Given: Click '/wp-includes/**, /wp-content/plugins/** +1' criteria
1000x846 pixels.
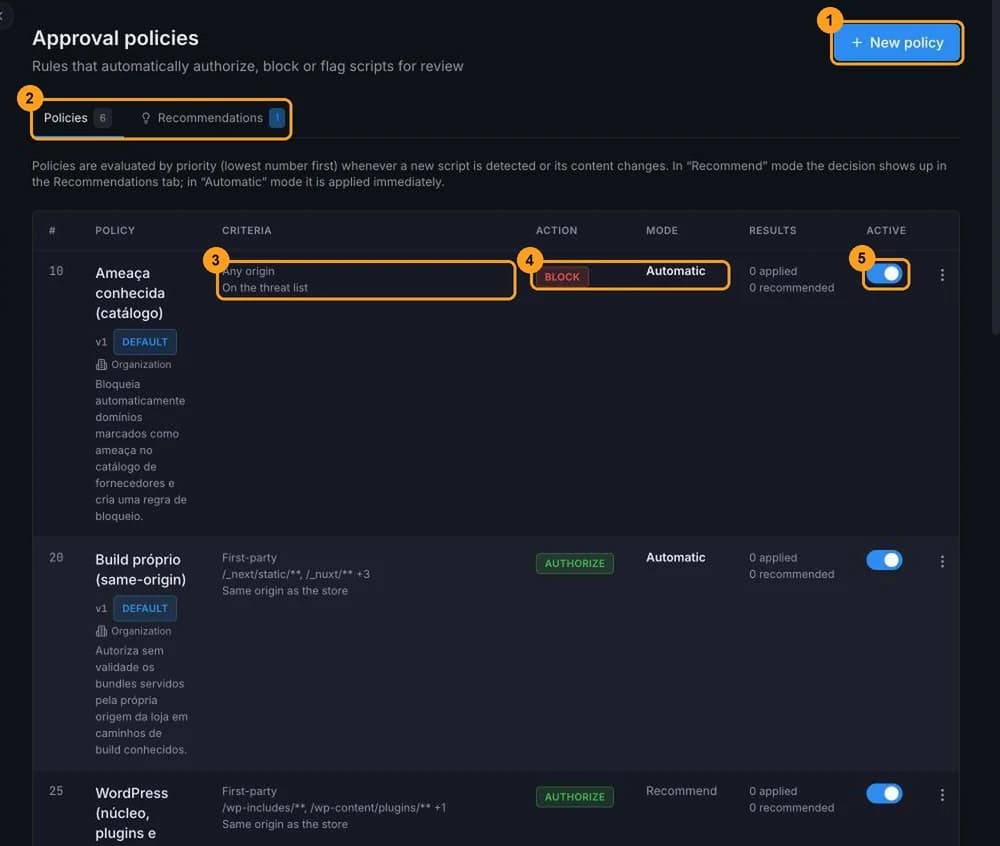Looking at the screenshot, I should pyautogui.click(x=334, y=807).
